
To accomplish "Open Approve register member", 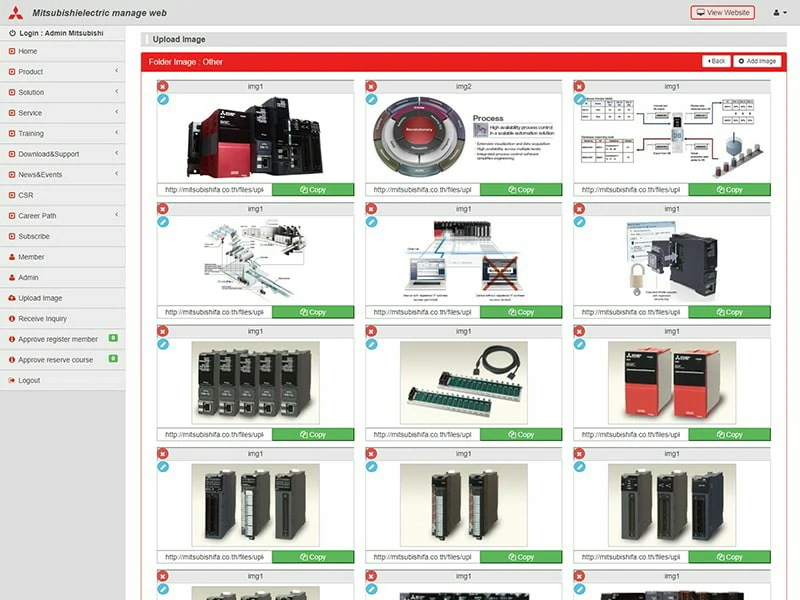I will [63, 339].
